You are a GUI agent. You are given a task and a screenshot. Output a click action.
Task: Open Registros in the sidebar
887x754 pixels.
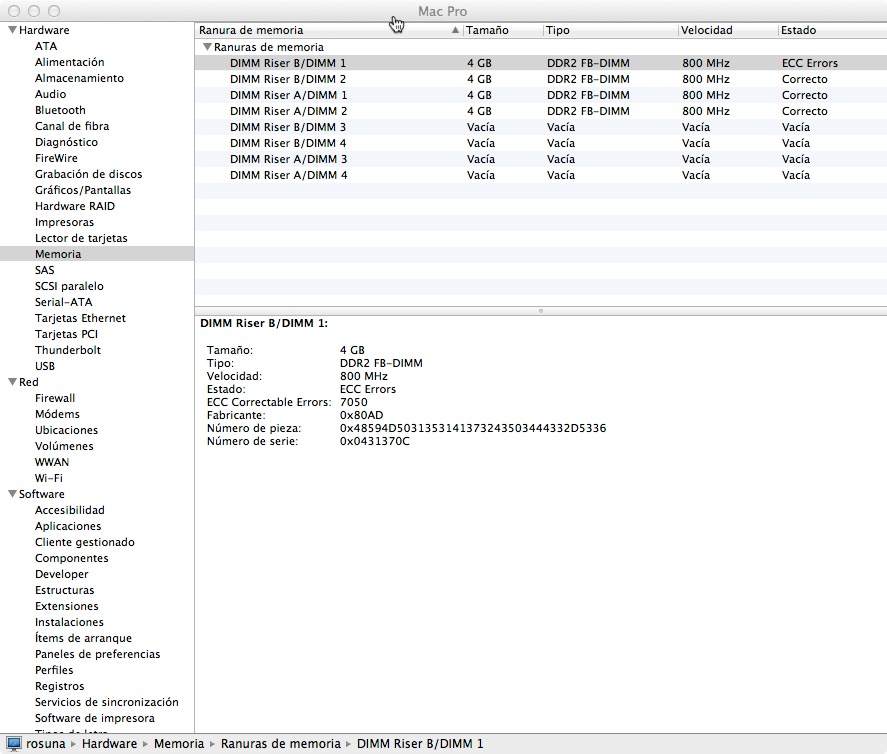coord(59,686)
